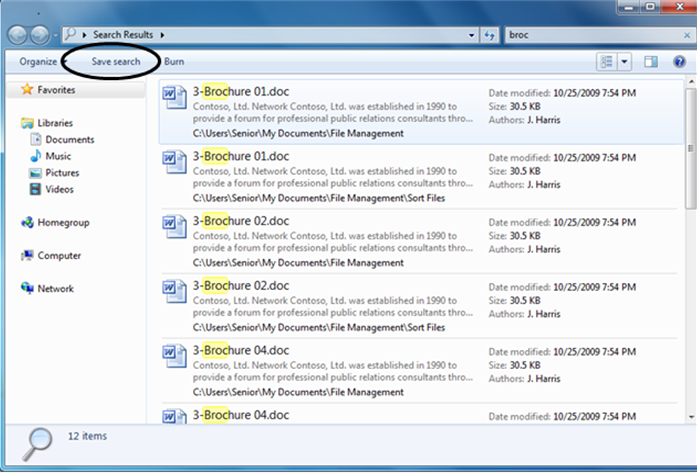697x474 pixels.
Task: Click Save search in the toolbar
Action: (116, 61)
